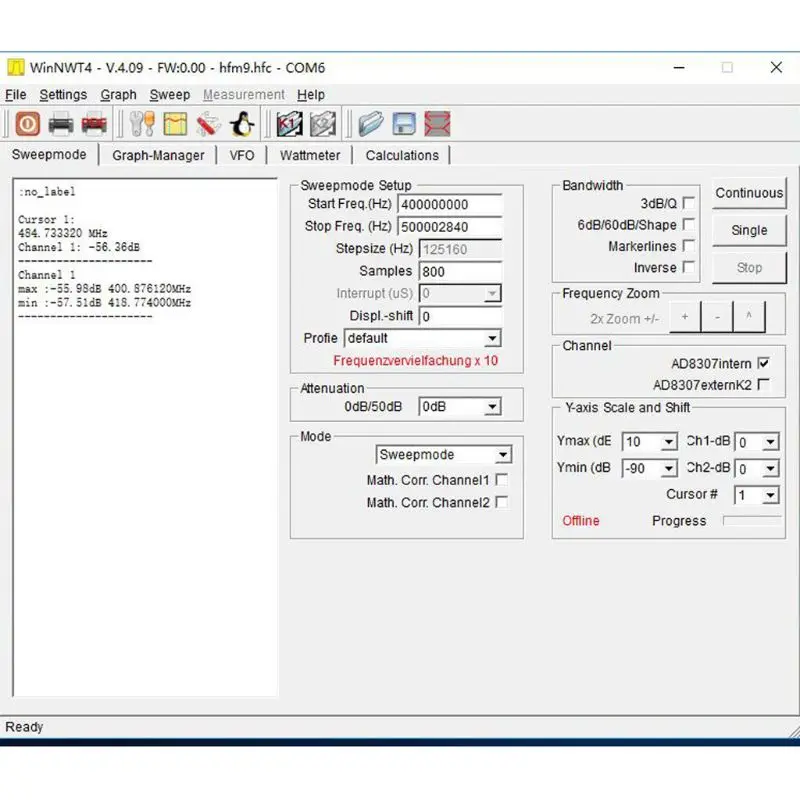Open the Ymax value dropdown
Screen dimensions: 800x800
pos(668,442)
